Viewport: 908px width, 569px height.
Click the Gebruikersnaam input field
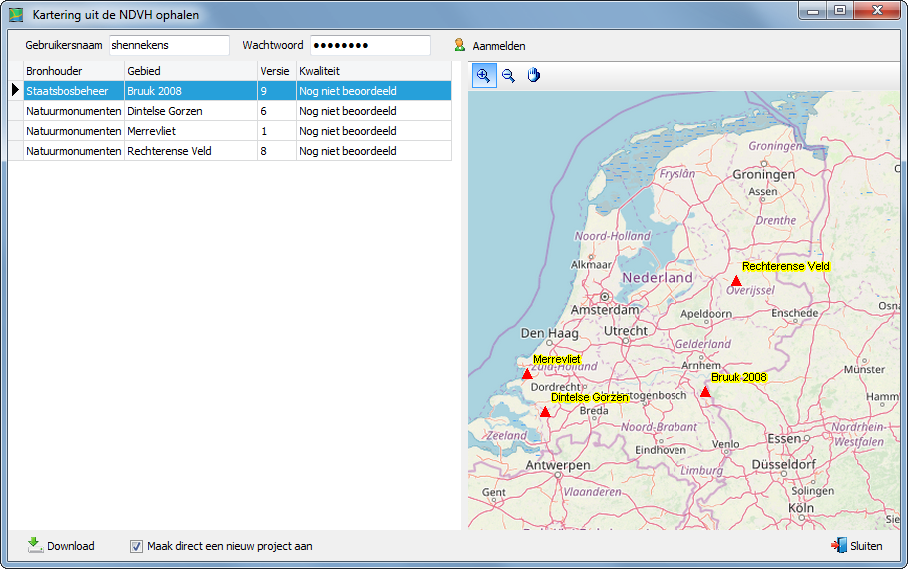point(168,46)
